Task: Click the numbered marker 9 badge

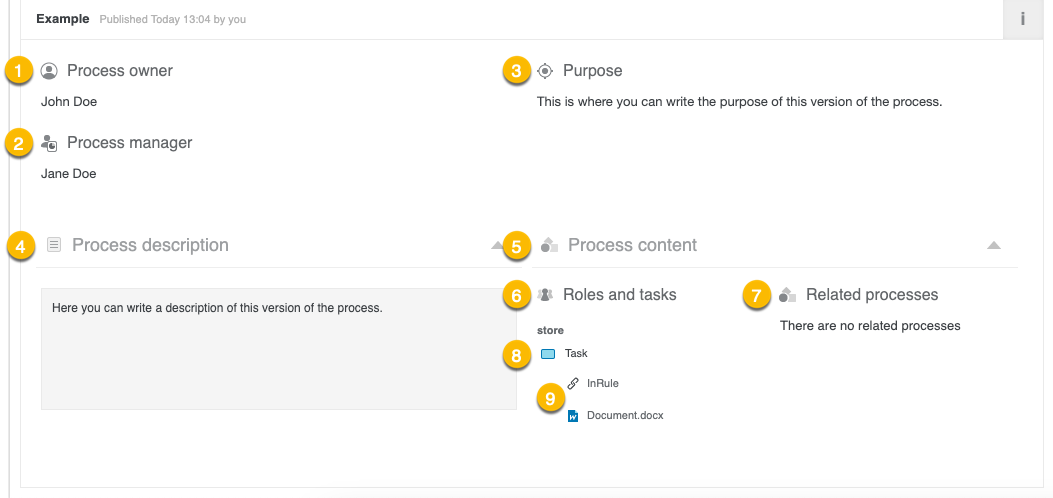Action: (x=549, y=398)
